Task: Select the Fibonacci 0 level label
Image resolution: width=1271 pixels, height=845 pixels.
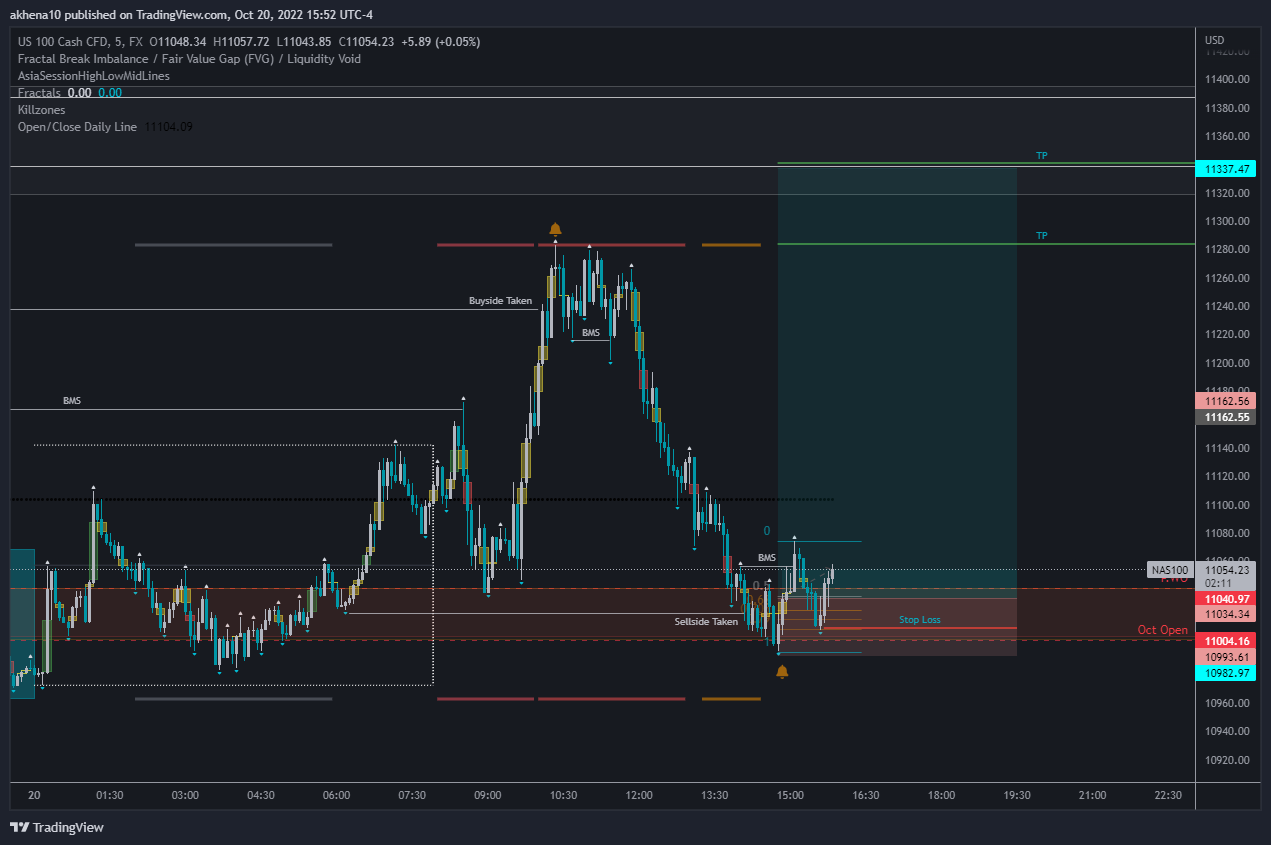Action: (766, 531)
